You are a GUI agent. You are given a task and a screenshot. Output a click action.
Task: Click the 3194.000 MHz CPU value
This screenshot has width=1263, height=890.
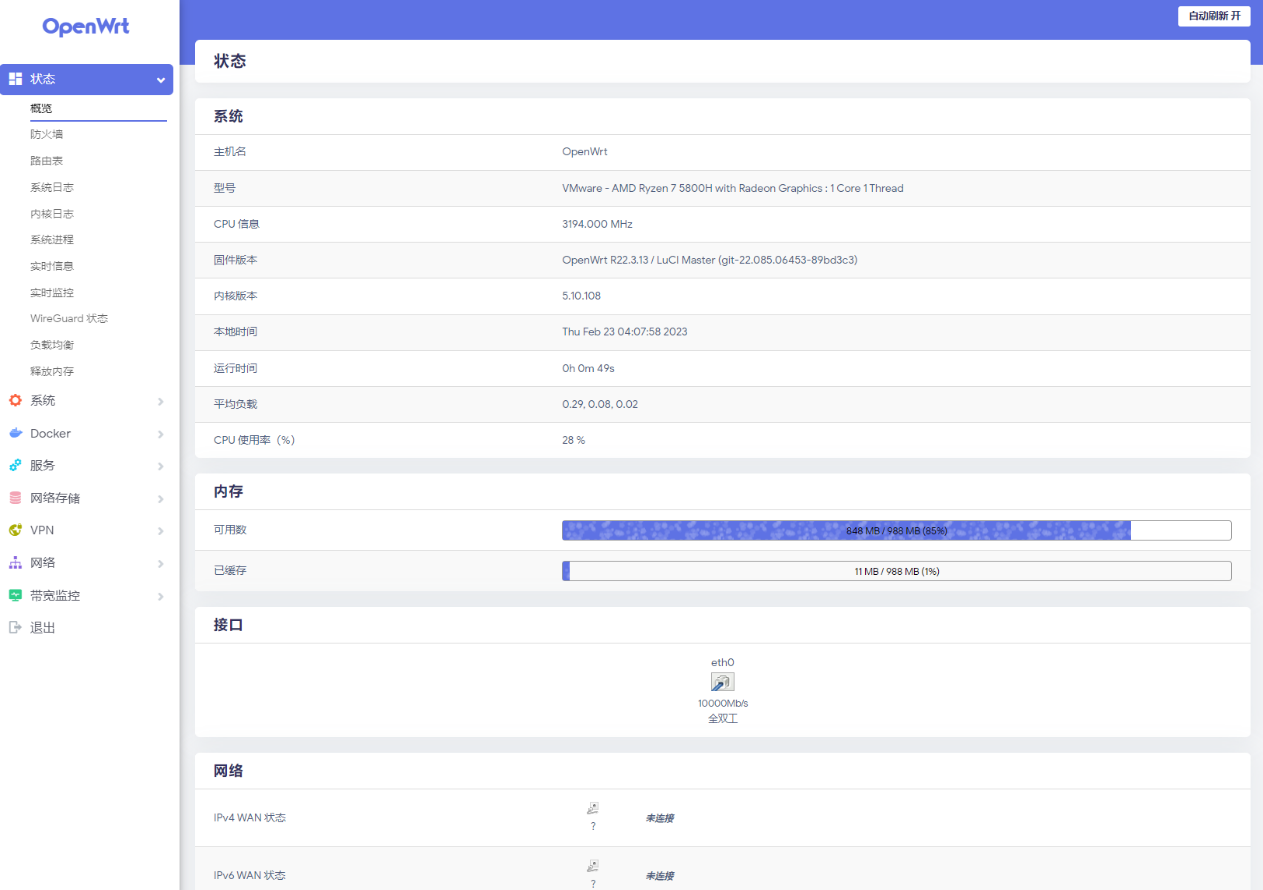(x=597, y=224)
